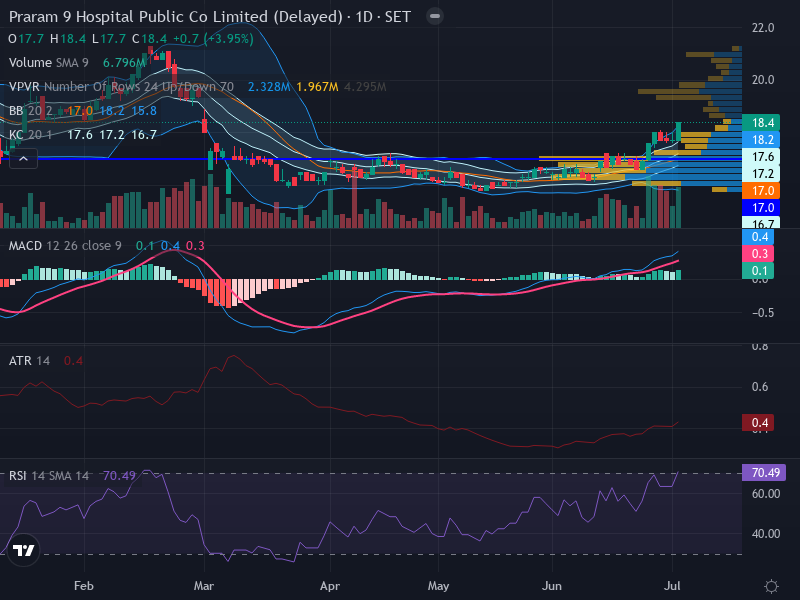
Task: Click the Volume SMA 9 indicator label
Action: pyautogui.click(x=48, y=63)
